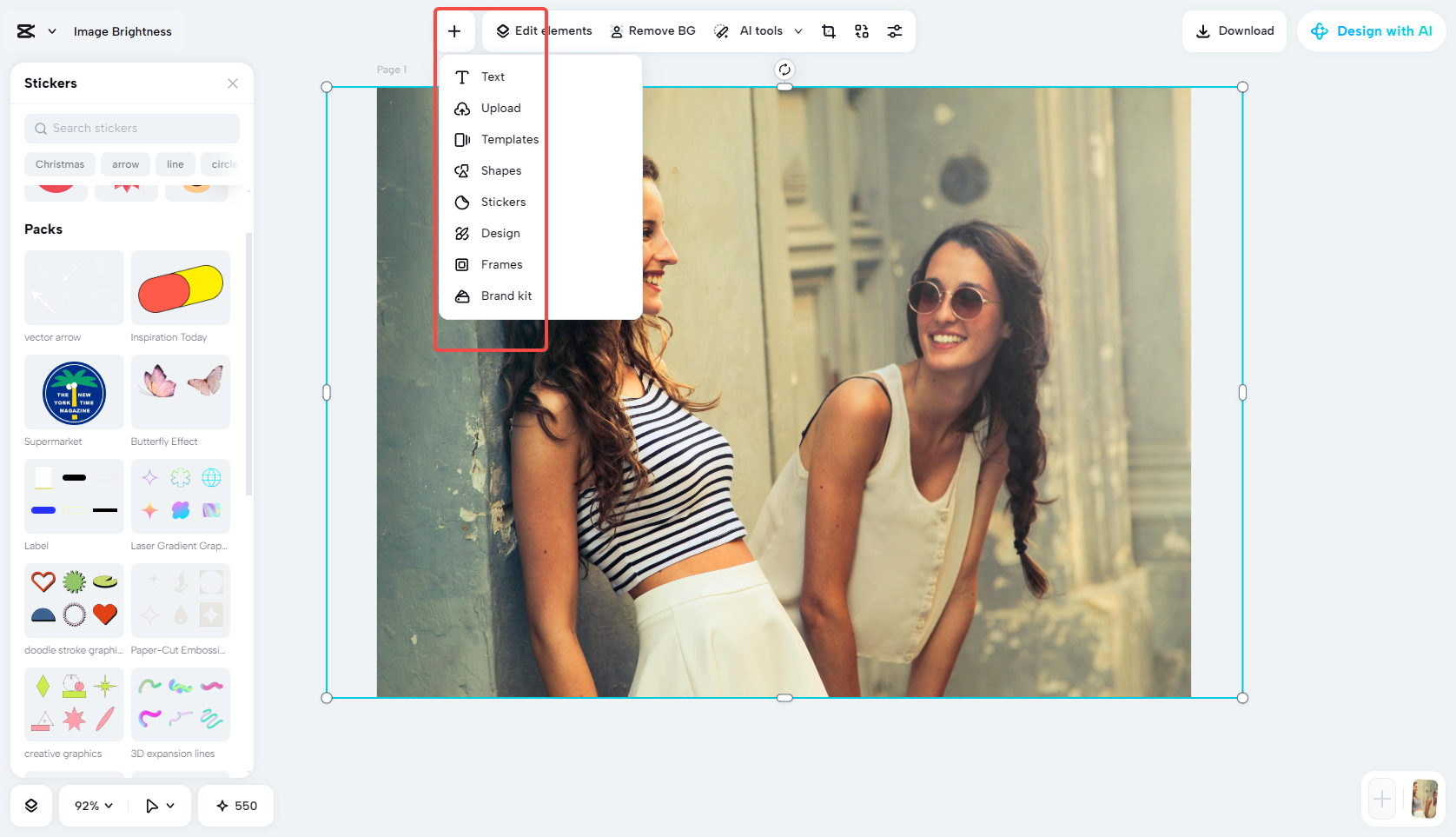
Task: Choose Upload in the open menu
Action: [x=500, y=108]
